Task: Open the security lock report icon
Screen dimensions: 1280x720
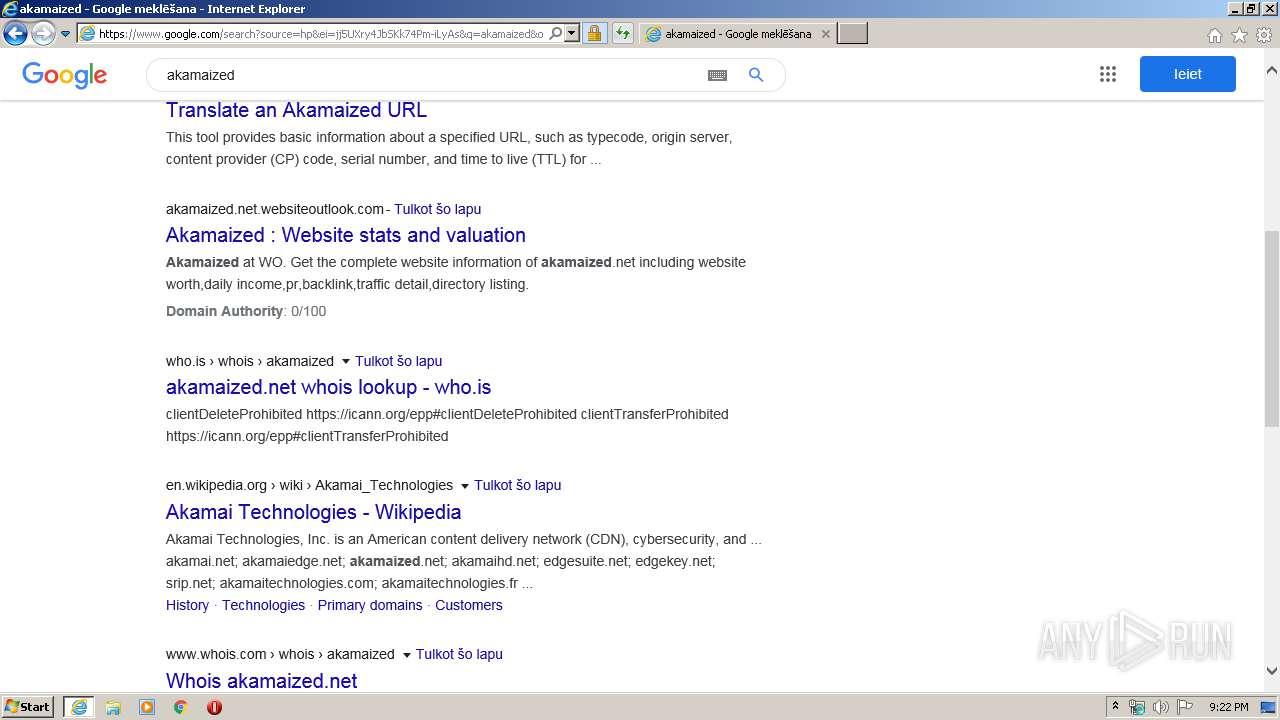Action: [x=594, y=33]
